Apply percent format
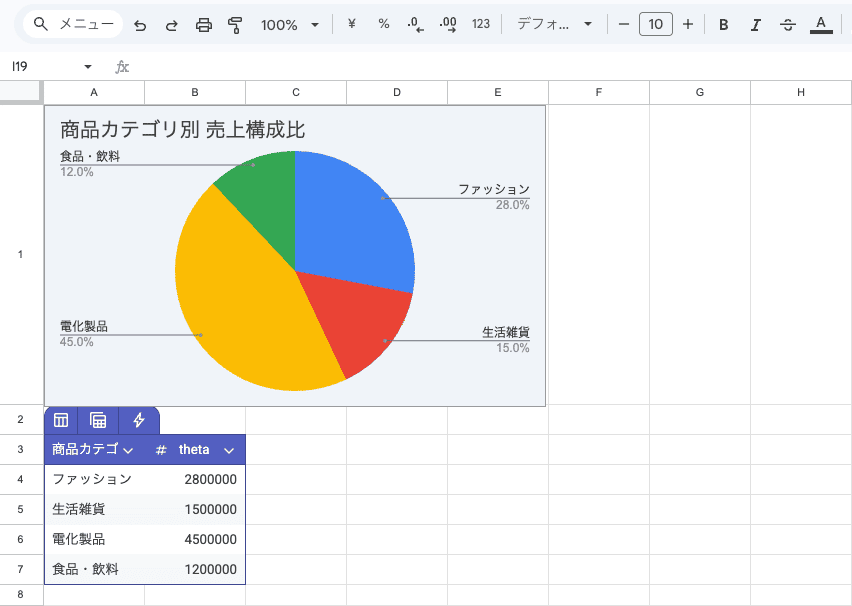This screenshot has width=852, height=606. [x=384, y=24]
